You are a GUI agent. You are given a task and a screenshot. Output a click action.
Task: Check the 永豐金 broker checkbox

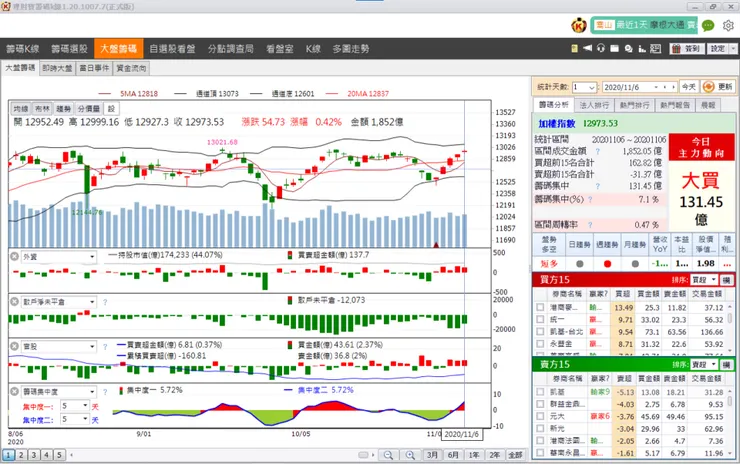point(540,344)
